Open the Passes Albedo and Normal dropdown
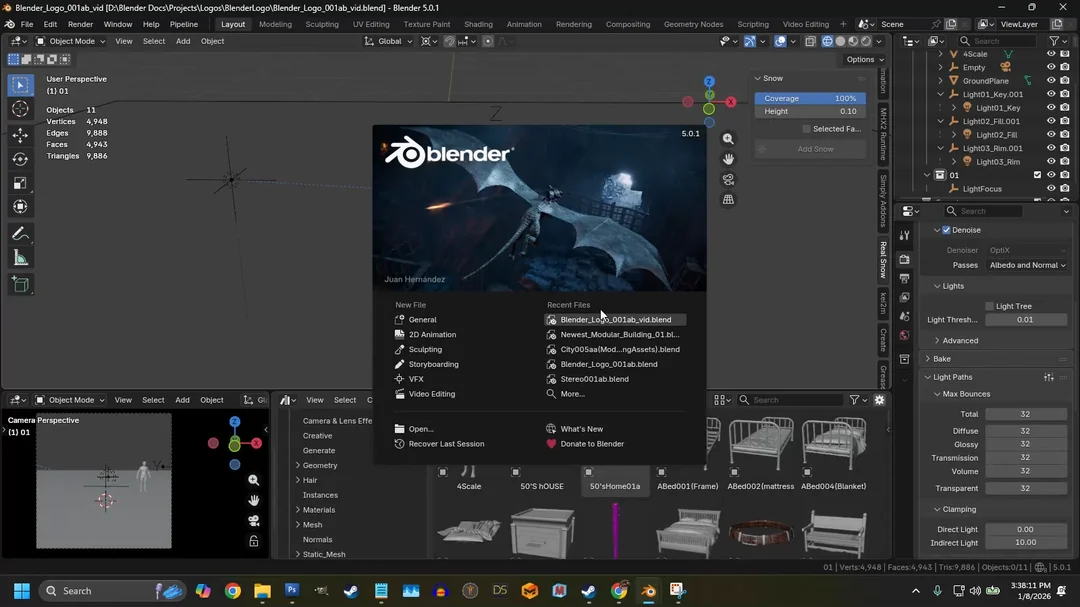Image resolution: width=1080 pixels, height=607 pixels. [x=1027, y=265]
